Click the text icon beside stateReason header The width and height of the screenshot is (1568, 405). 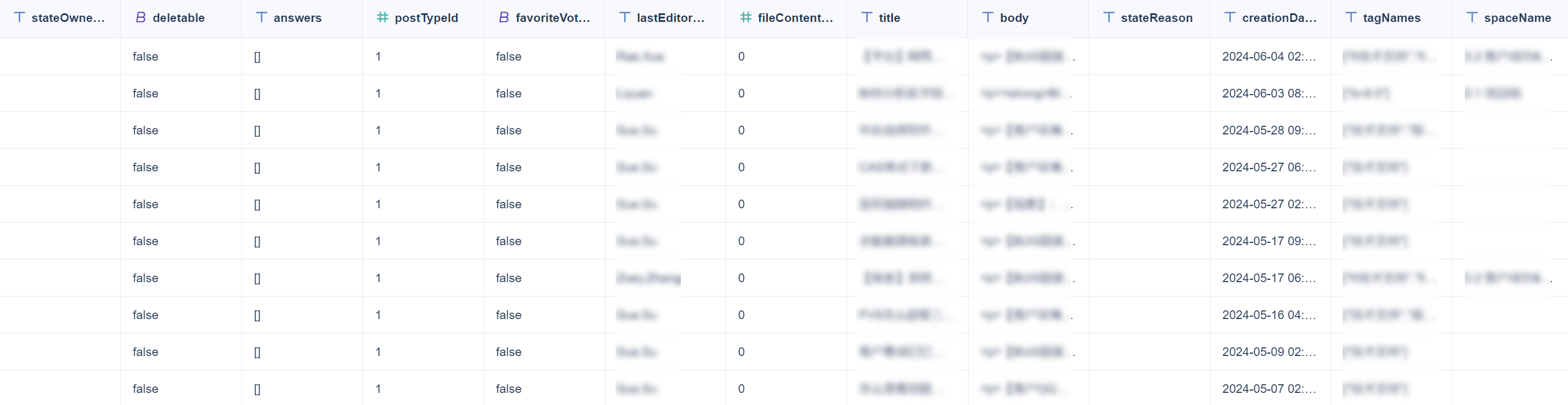[x=1109, y=18]
